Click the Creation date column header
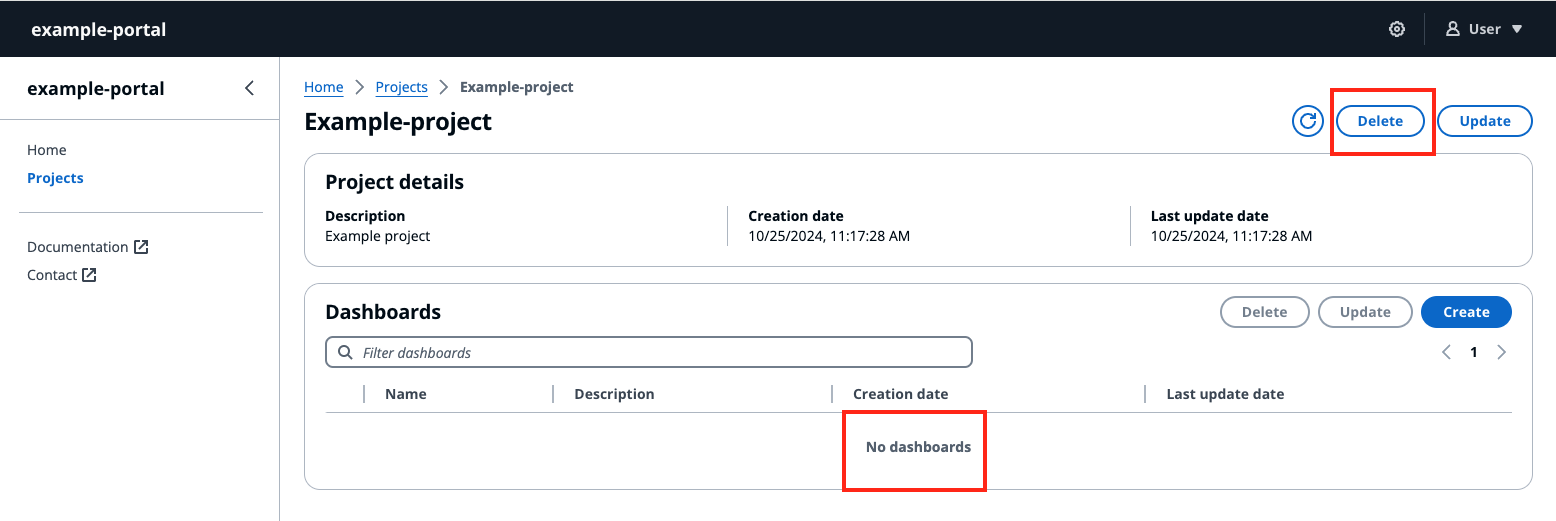 point(900,394)
